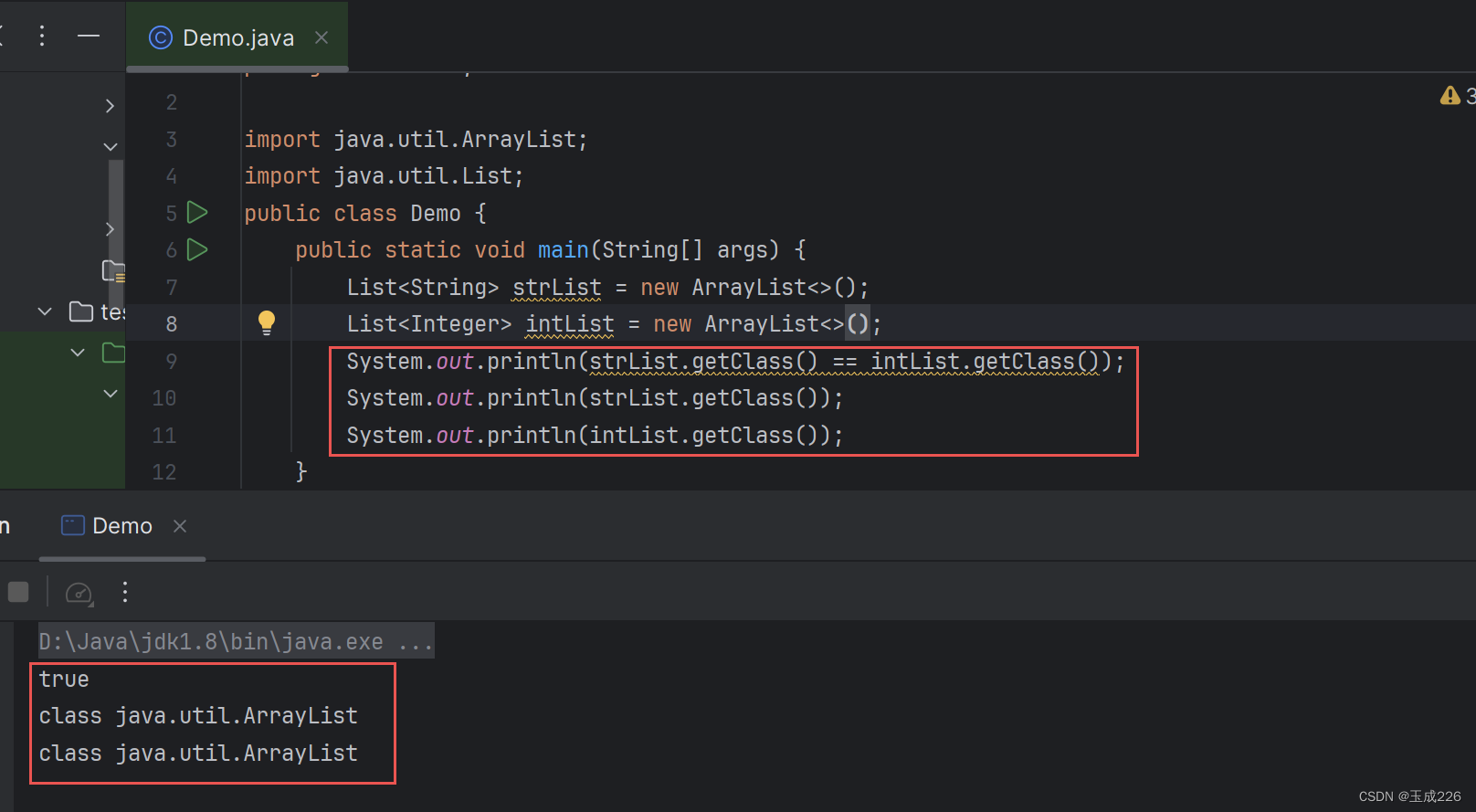Open the project panel vertical dots options
Screen dimensions: 1476x812
click(x=42, y=36)
